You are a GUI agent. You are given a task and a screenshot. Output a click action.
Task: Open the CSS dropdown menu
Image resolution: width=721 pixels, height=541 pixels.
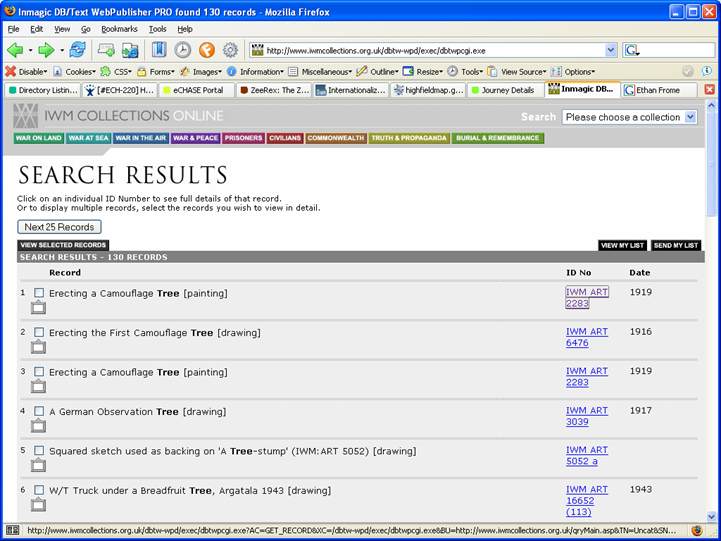[116, 72]
